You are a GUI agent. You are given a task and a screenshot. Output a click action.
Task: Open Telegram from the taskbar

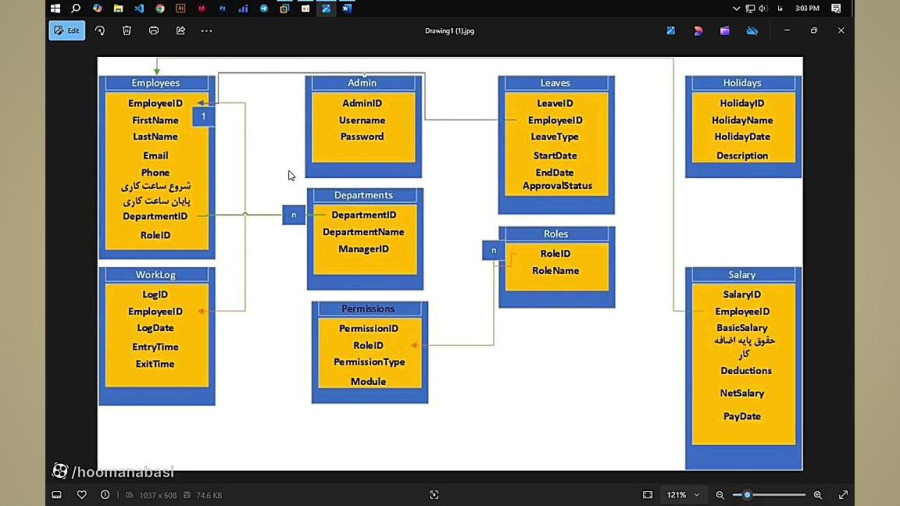click(264, 8)
